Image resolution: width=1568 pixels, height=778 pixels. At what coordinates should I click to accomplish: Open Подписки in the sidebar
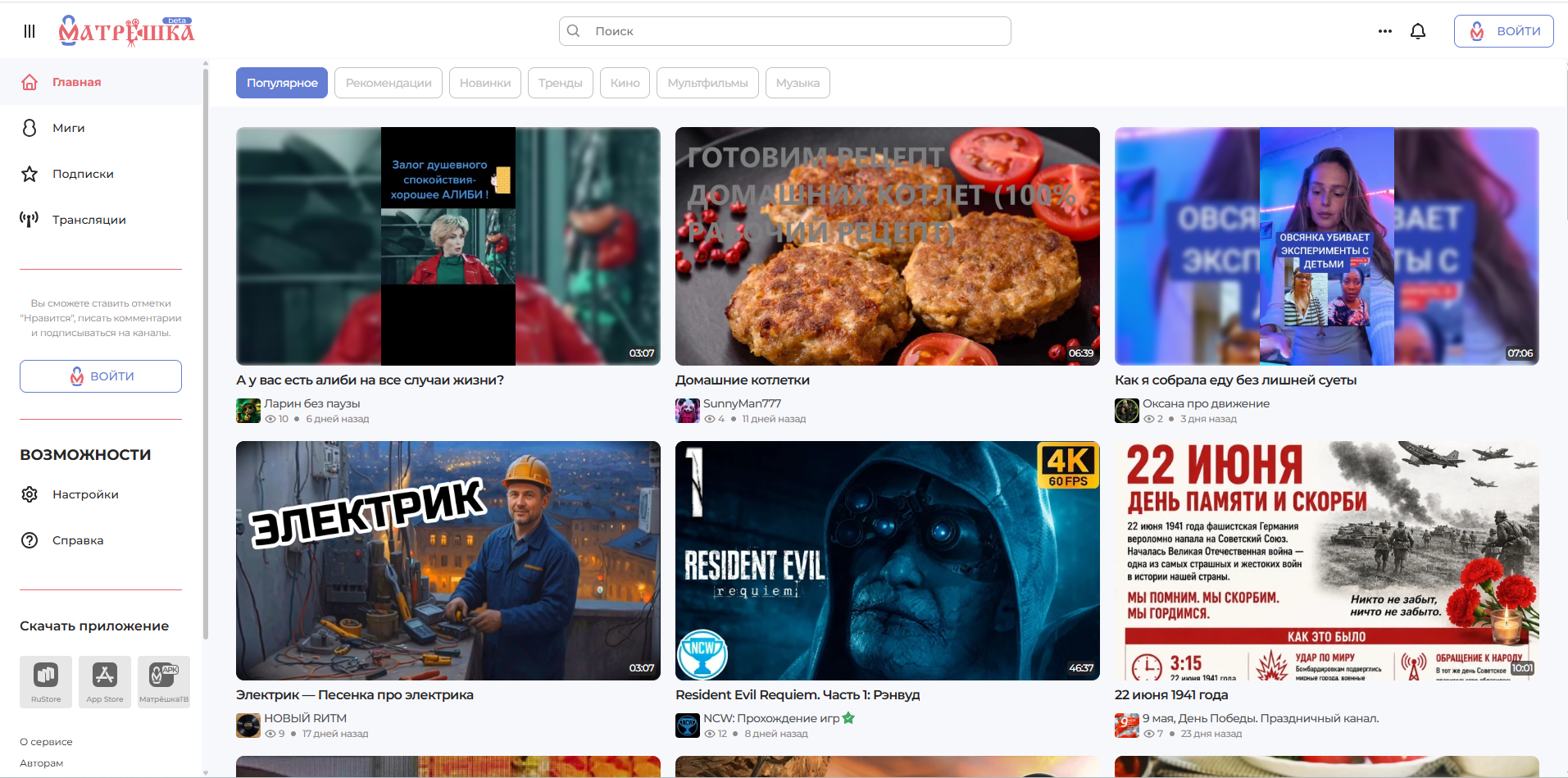click(101, 174)
